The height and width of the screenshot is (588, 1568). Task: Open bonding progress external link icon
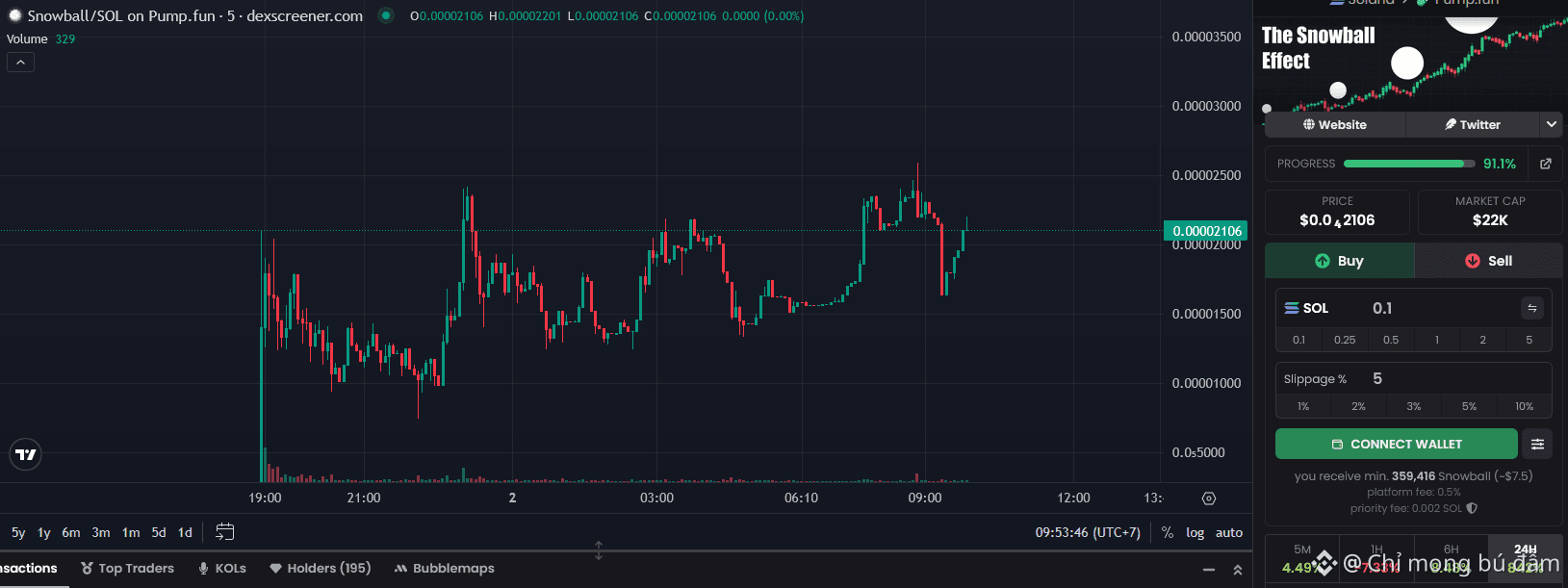[x=1546, y=164]
